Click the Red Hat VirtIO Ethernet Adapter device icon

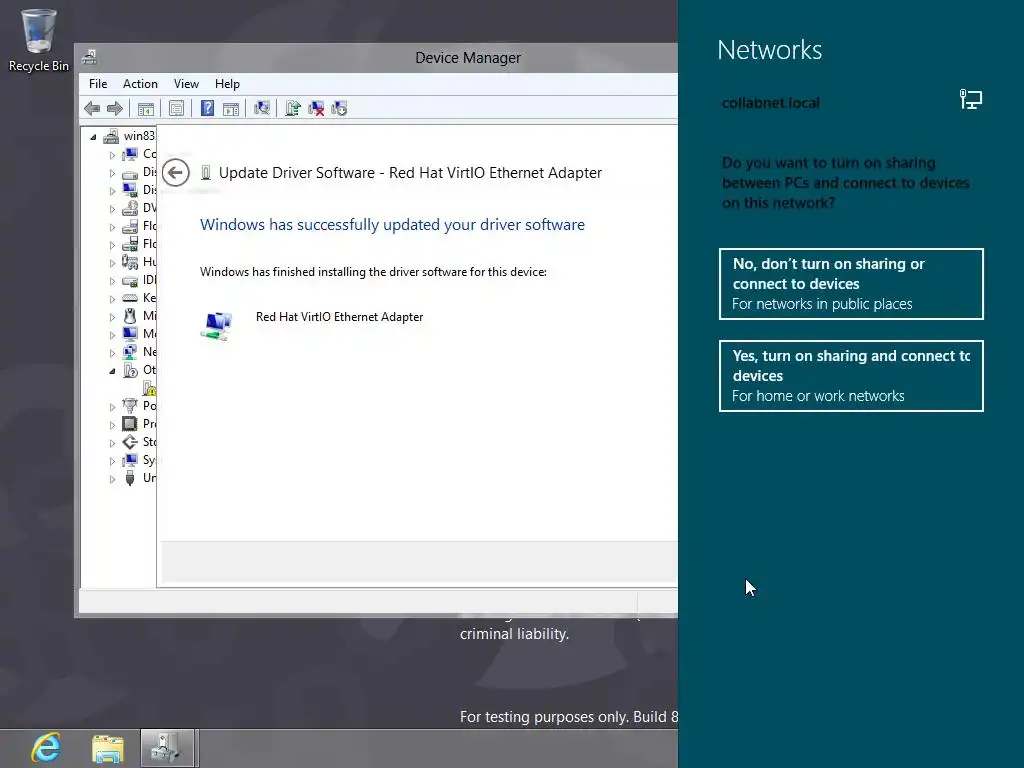tap(216, 325)
